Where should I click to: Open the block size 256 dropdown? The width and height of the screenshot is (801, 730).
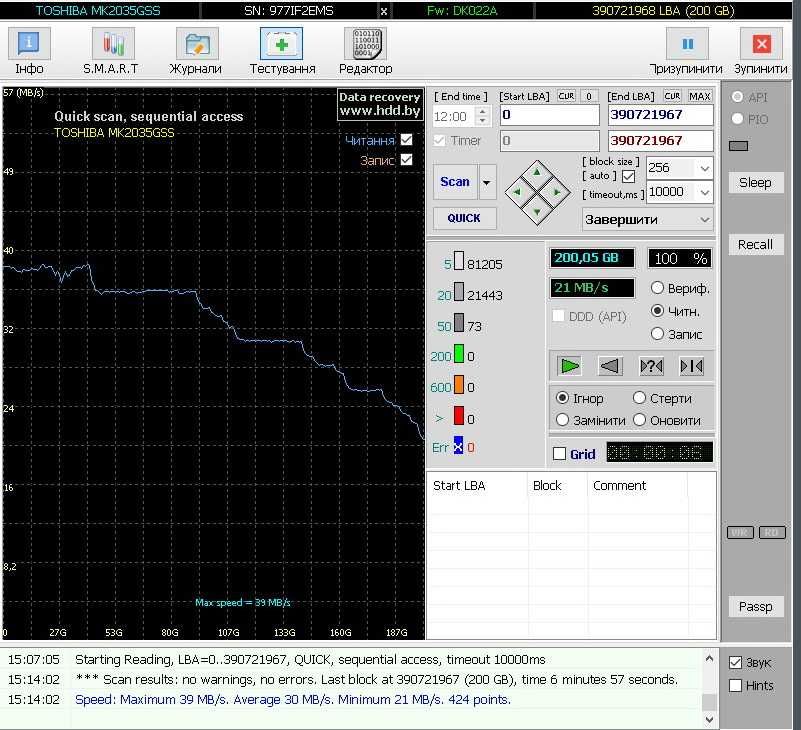[x=704, y=168]
